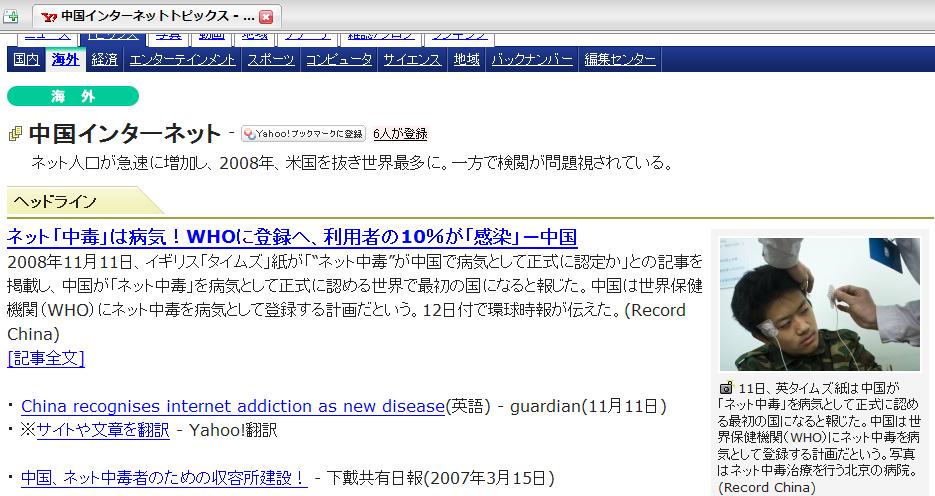Select the 海外 news category
Viewport: 935px width, 496px height.
point(66,60)
